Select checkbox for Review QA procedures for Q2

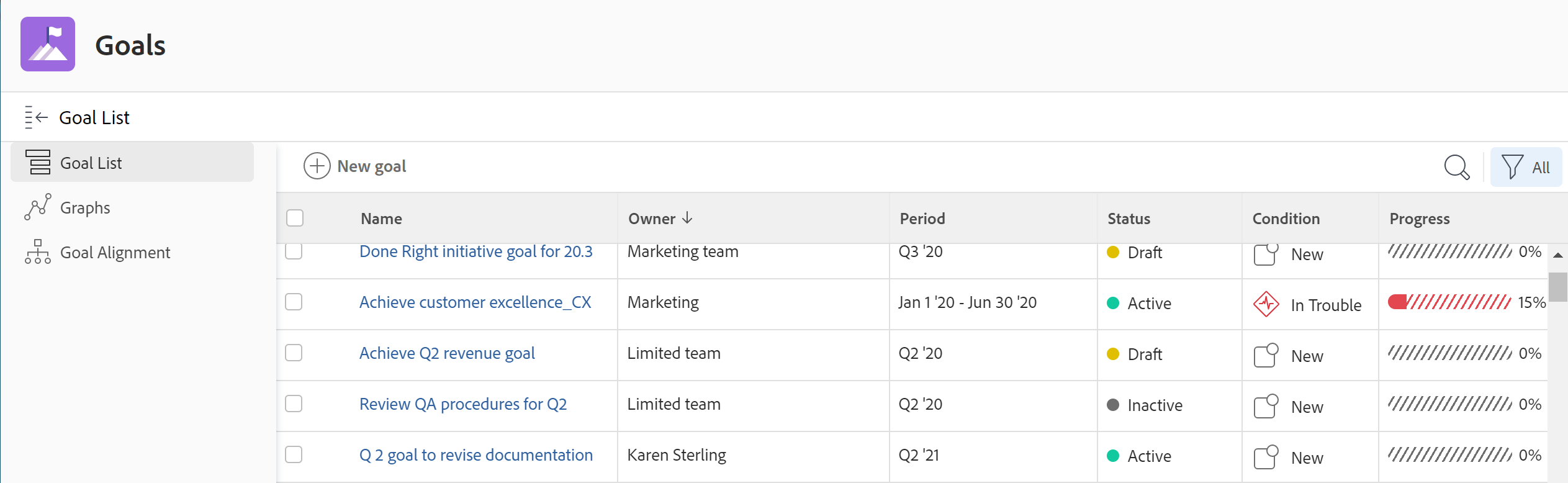click(294, 404)
